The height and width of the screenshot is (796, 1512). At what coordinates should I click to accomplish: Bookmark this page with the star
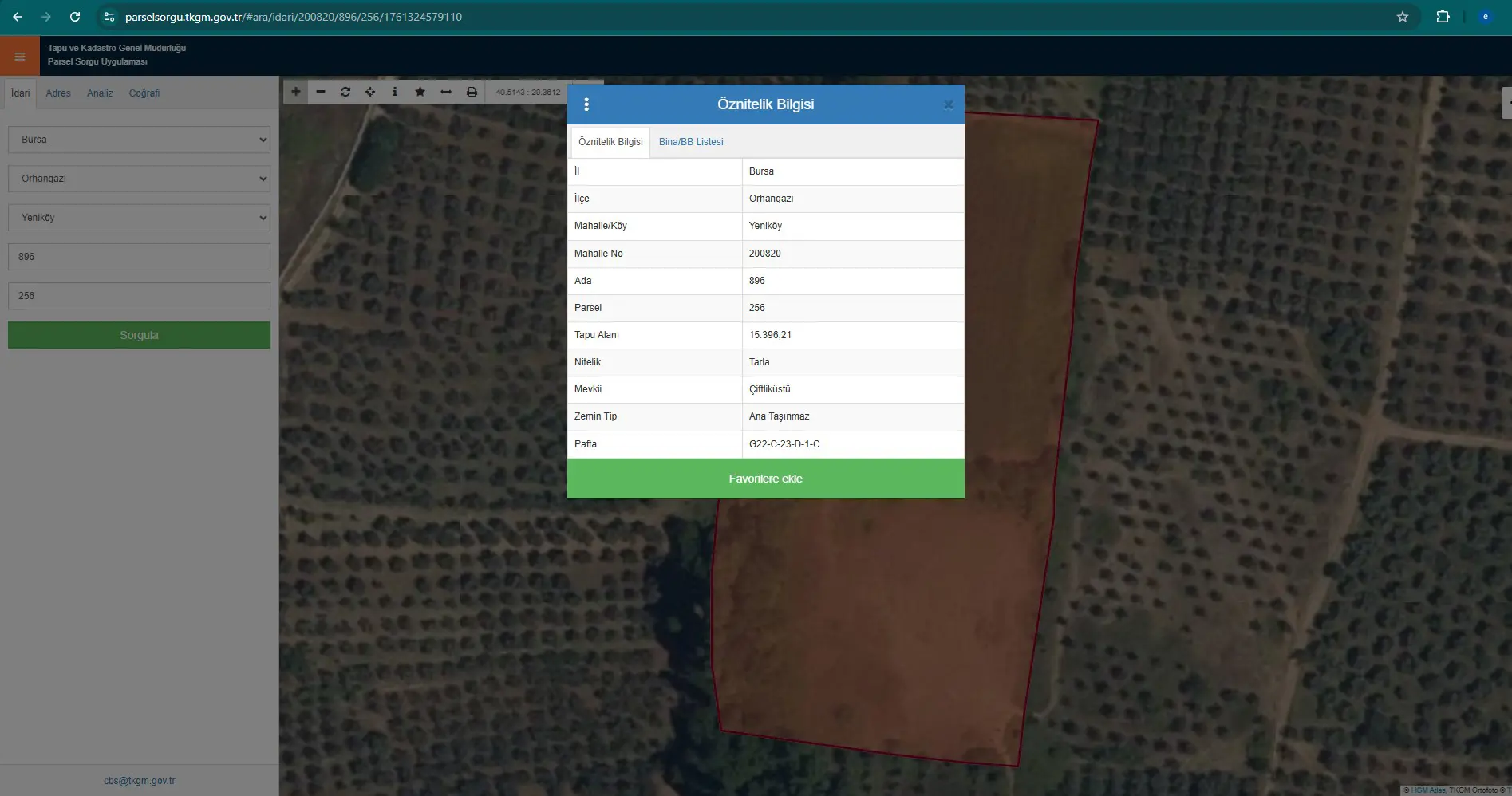[x=1403, y=17]
